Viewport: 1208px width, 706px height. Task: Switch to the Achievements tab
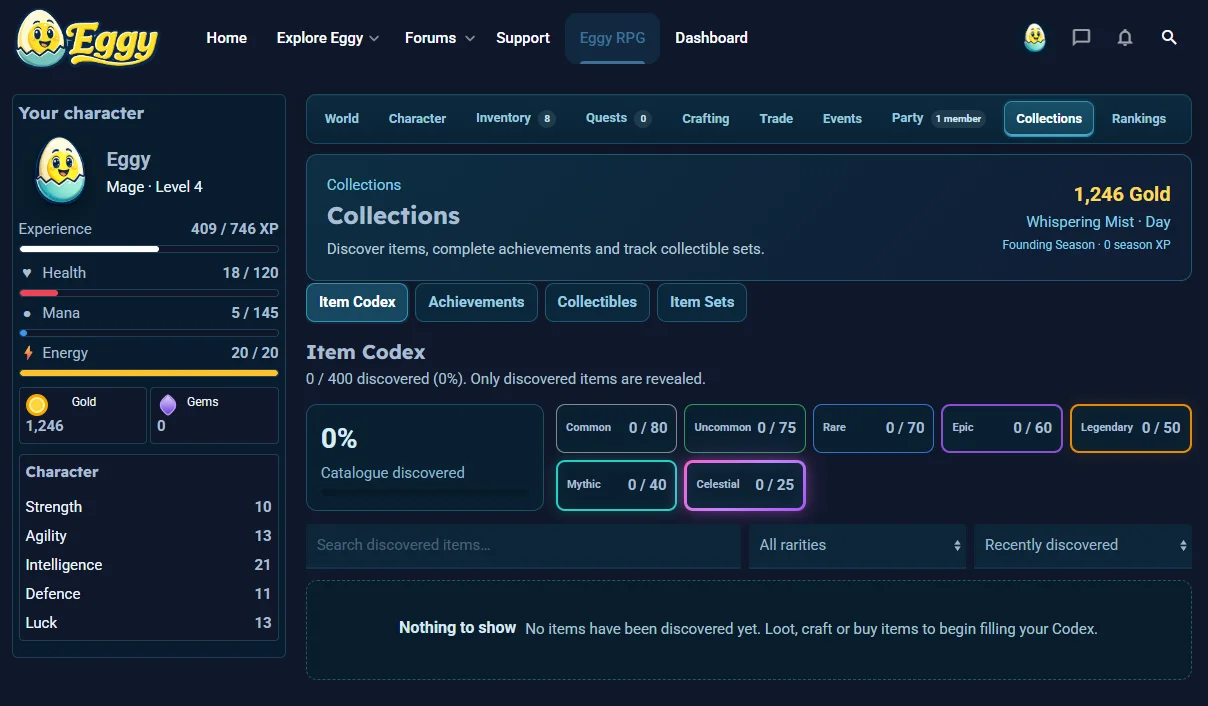tap(476, 302)
